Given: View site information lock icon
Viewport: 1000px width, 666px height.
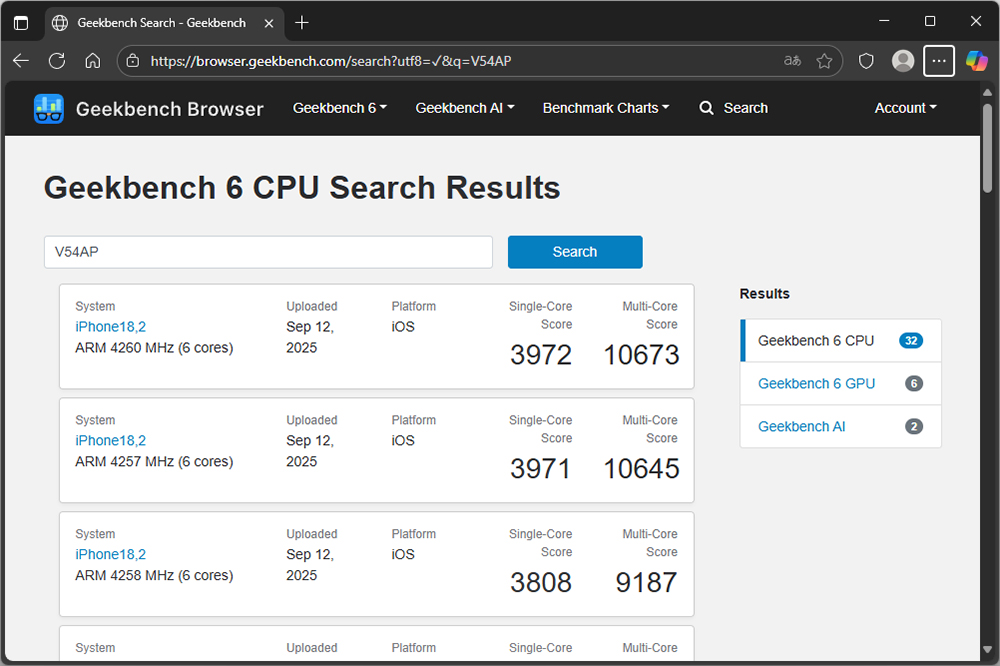Looking at the screenshot, I should pyautogui.click(x=133, y=61).
